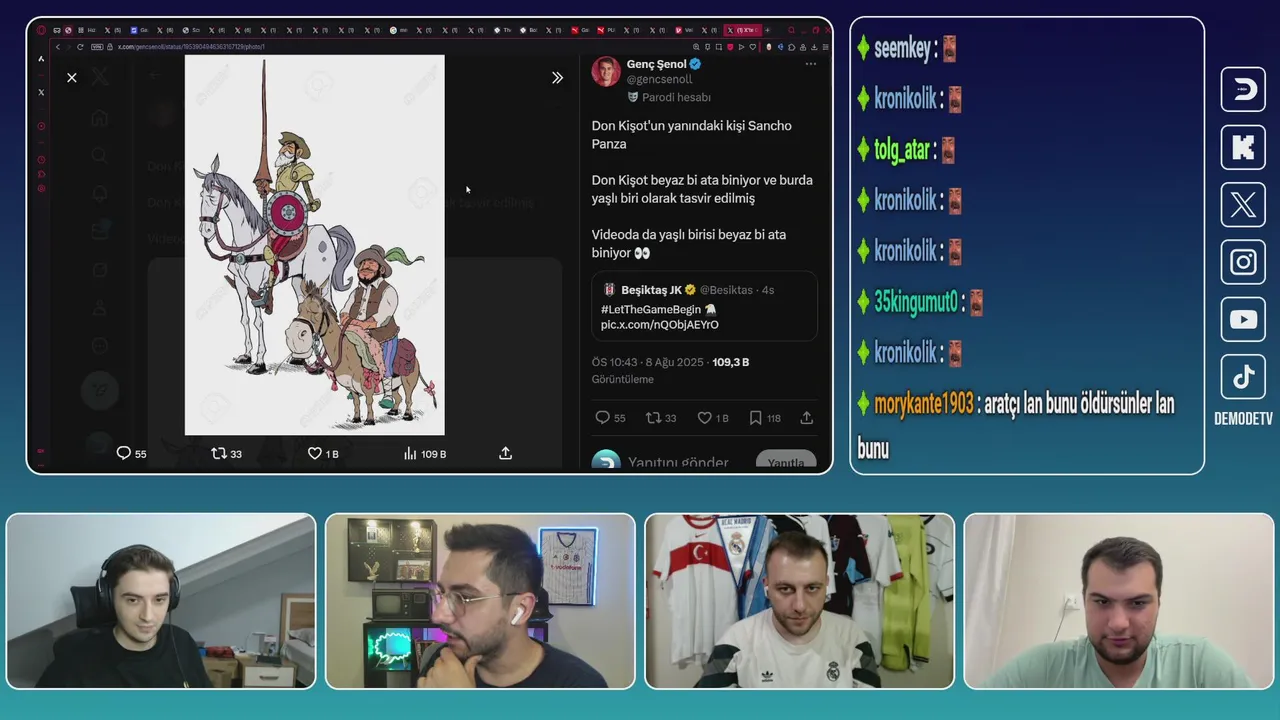Image resolution: width=1280 pixels, height=720 pixels.
Task: Click the X logo icon in the stream overlay
Action: (1243, 205)
